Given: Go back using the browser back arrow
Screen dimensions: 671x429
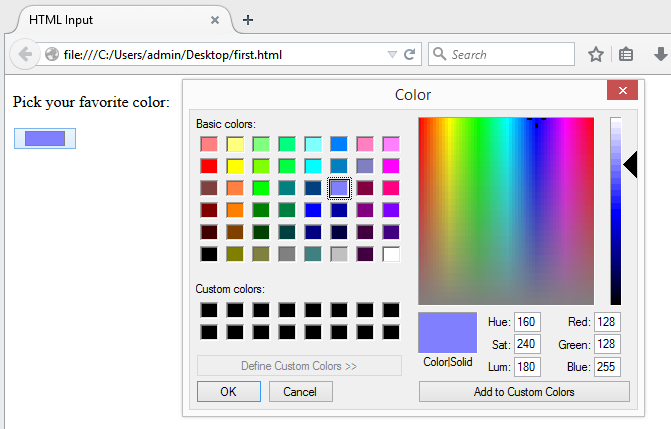Looking at the screenshot, I should click(25, 54).
